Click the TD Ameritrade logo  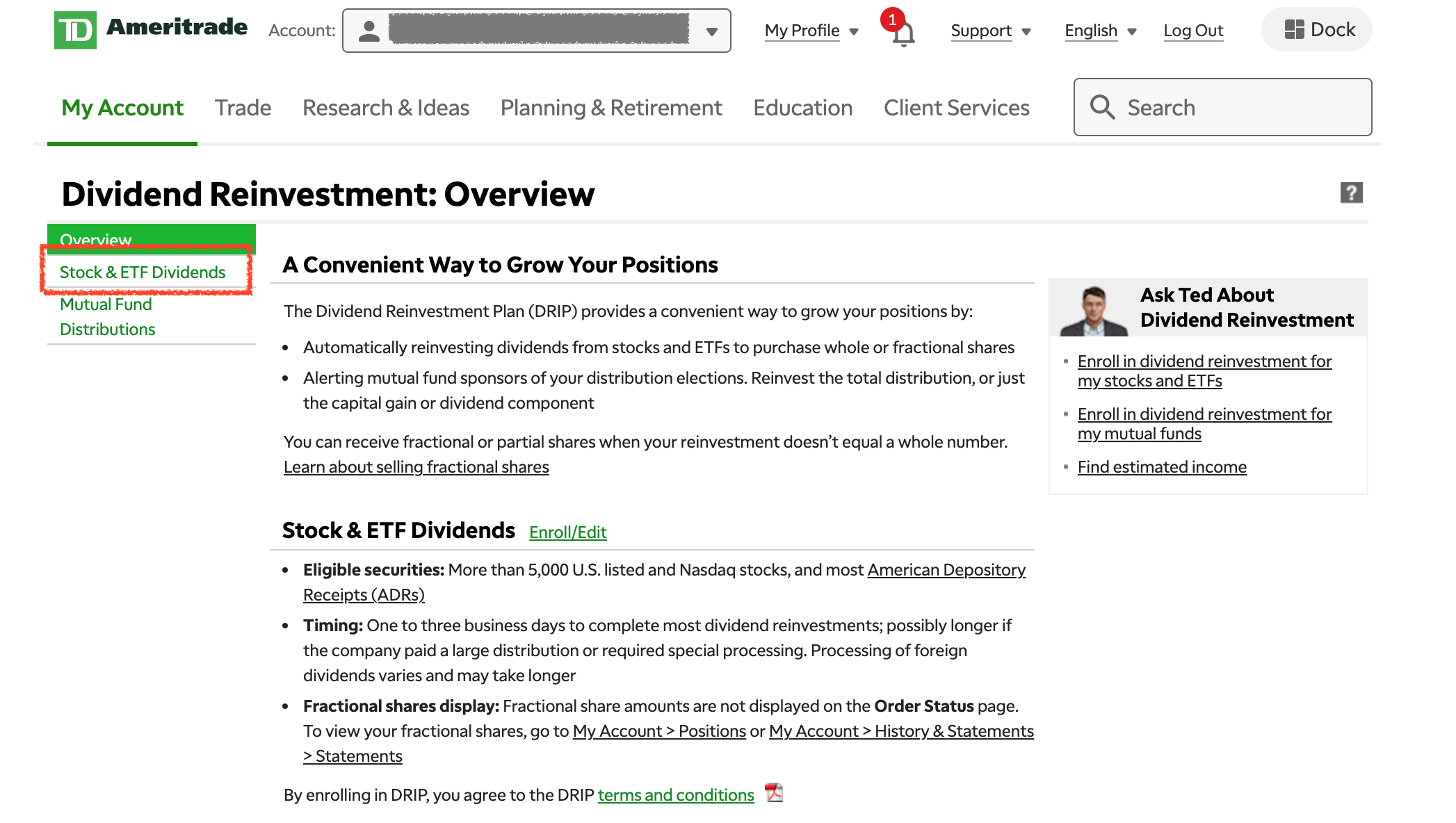coord(150,30)
